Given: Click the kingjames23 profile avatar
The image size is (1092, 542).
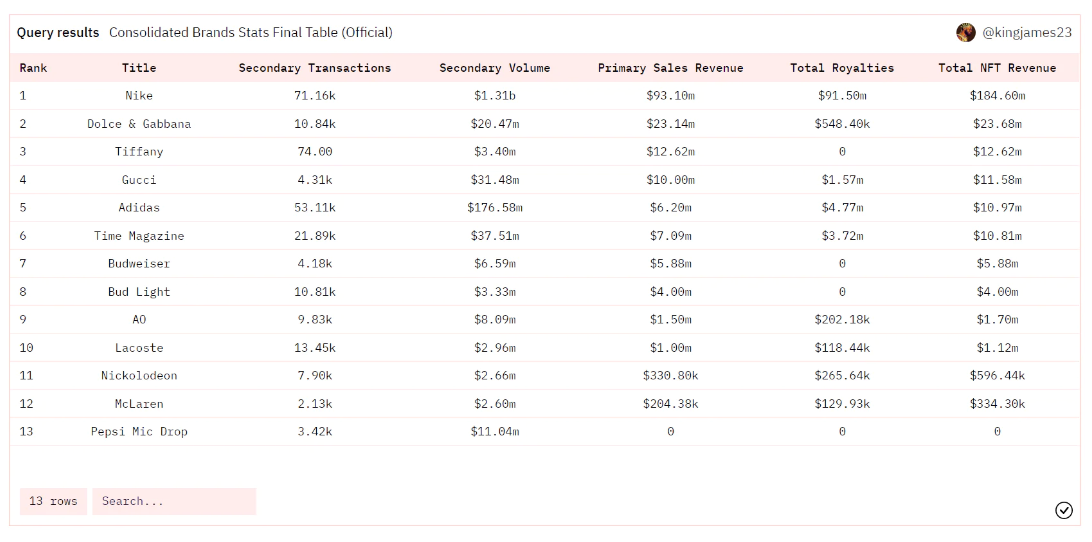Looking at the screenshot, I should 966,33.
